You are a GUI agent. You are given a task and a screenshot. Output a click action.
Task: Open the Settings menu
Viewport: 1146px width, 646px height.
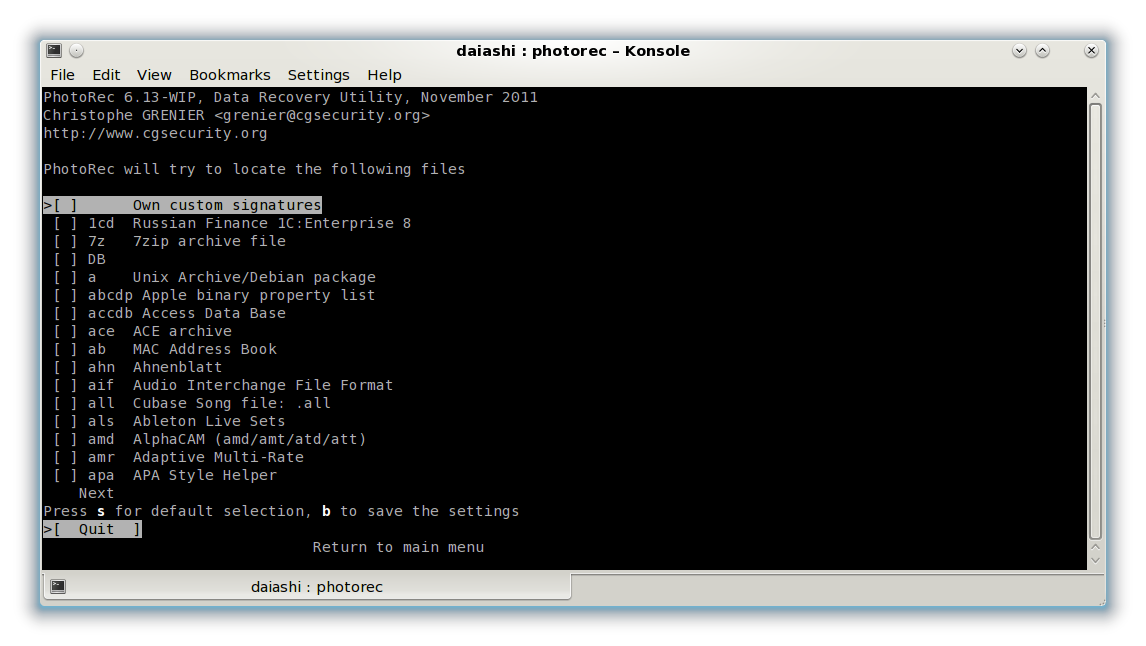pos(319,75)
